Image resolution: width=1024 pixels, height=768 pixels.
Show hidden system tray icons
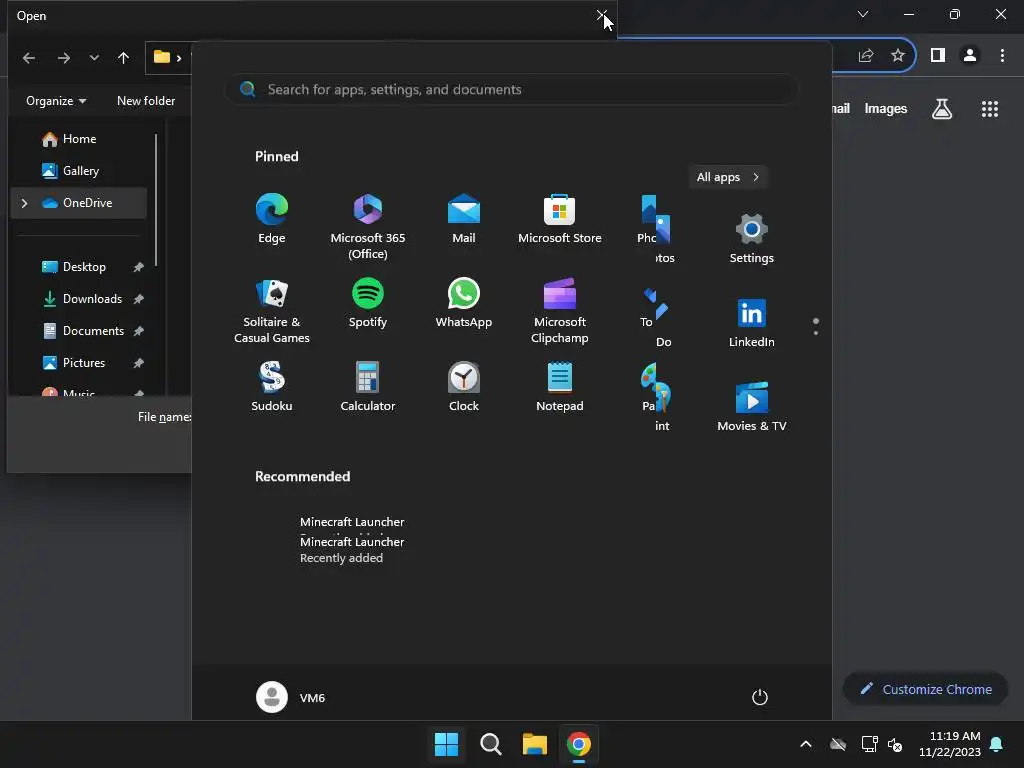806,744
